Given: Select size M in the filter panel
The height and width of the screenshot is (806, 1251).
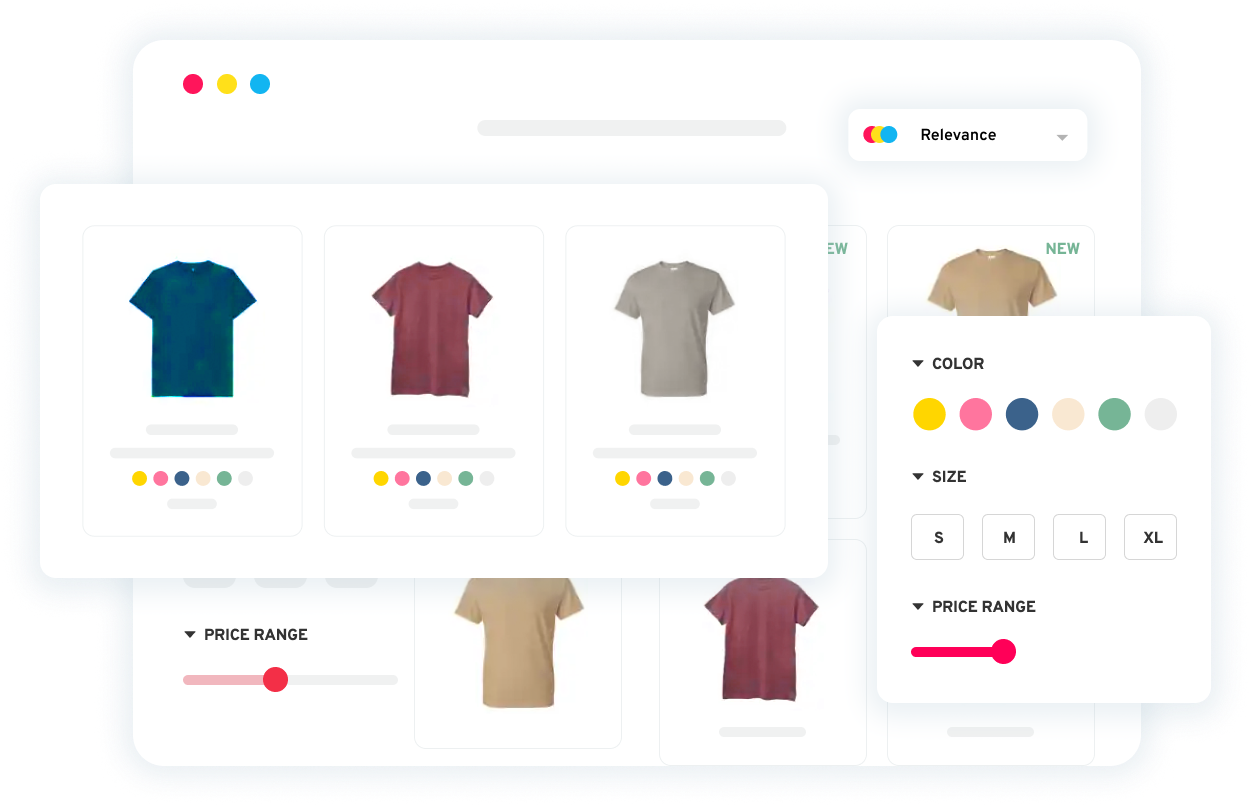Looking at the screenshot, I should [1008, 537].
